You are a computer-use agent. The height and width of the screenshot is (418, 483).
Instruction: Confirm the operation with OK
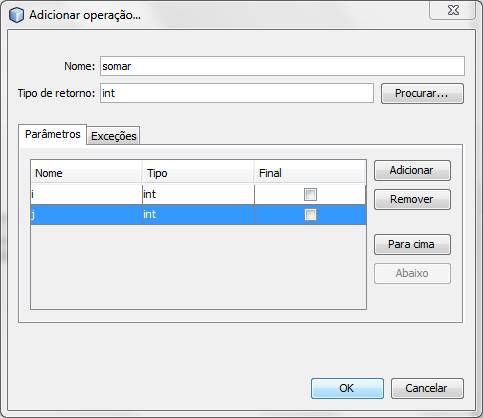[x=347, y=388]
